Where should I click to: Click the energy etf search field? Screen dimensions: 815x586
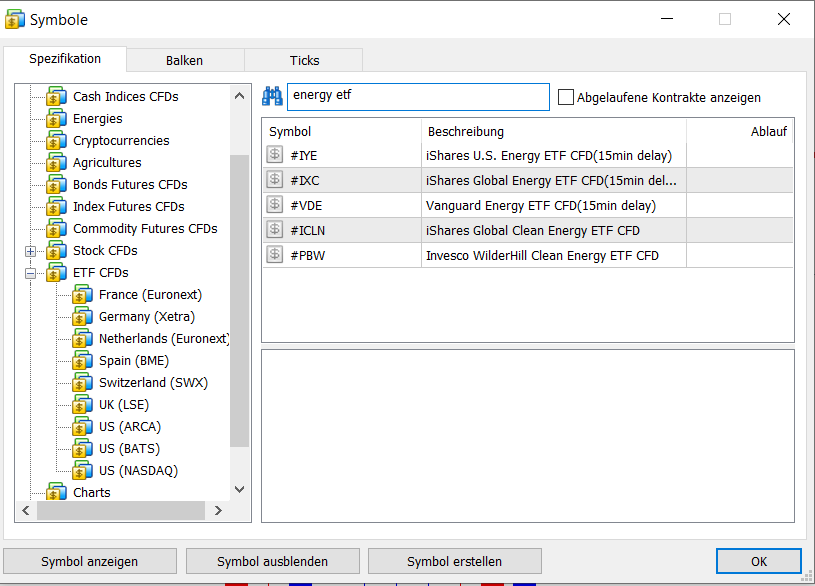[418, 97]
